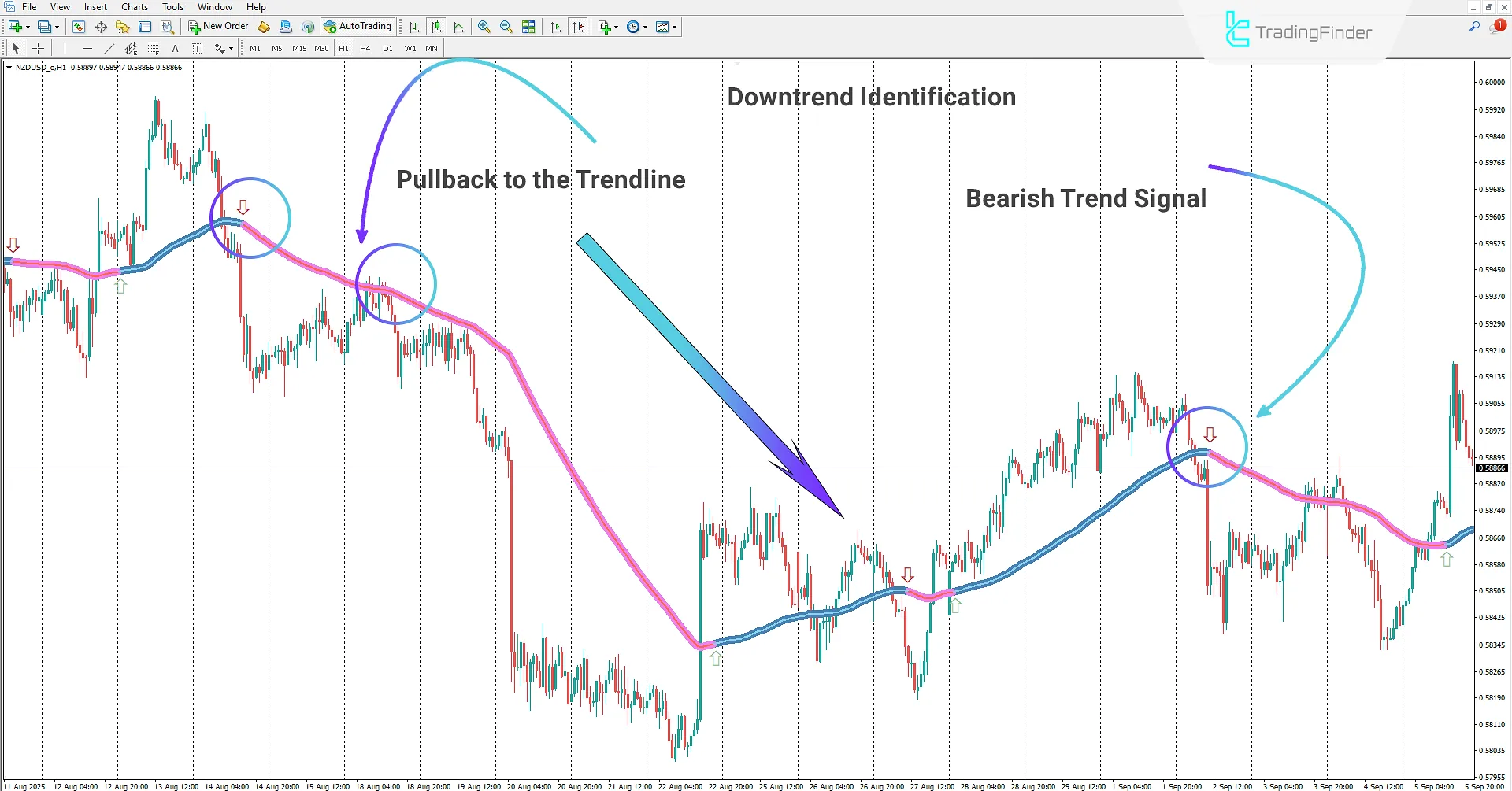Open the Indicators dropdown

(x=606, y=26)
